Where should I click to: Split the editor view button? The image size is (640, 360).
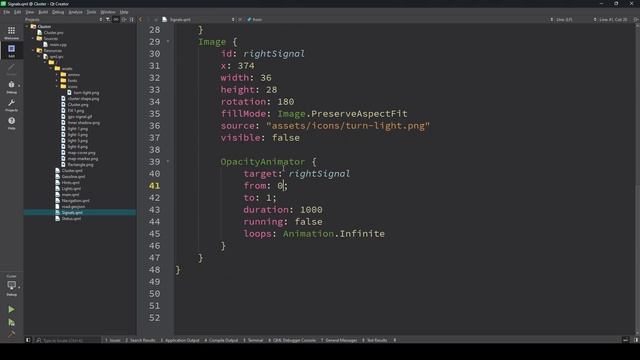point(636,19)
